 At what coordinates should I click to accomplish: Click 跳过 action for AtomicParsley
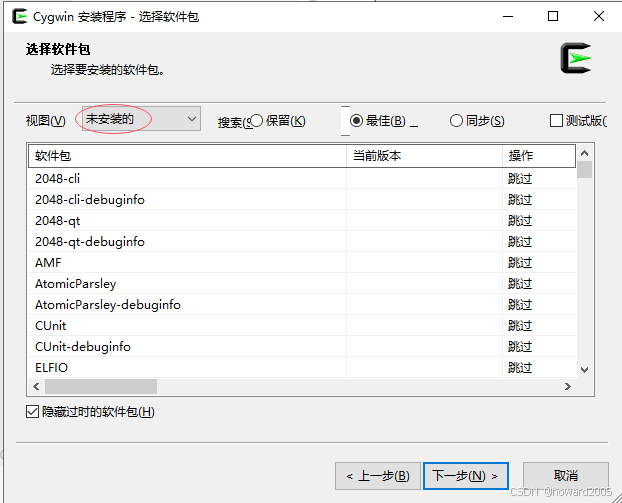(520, 284)
